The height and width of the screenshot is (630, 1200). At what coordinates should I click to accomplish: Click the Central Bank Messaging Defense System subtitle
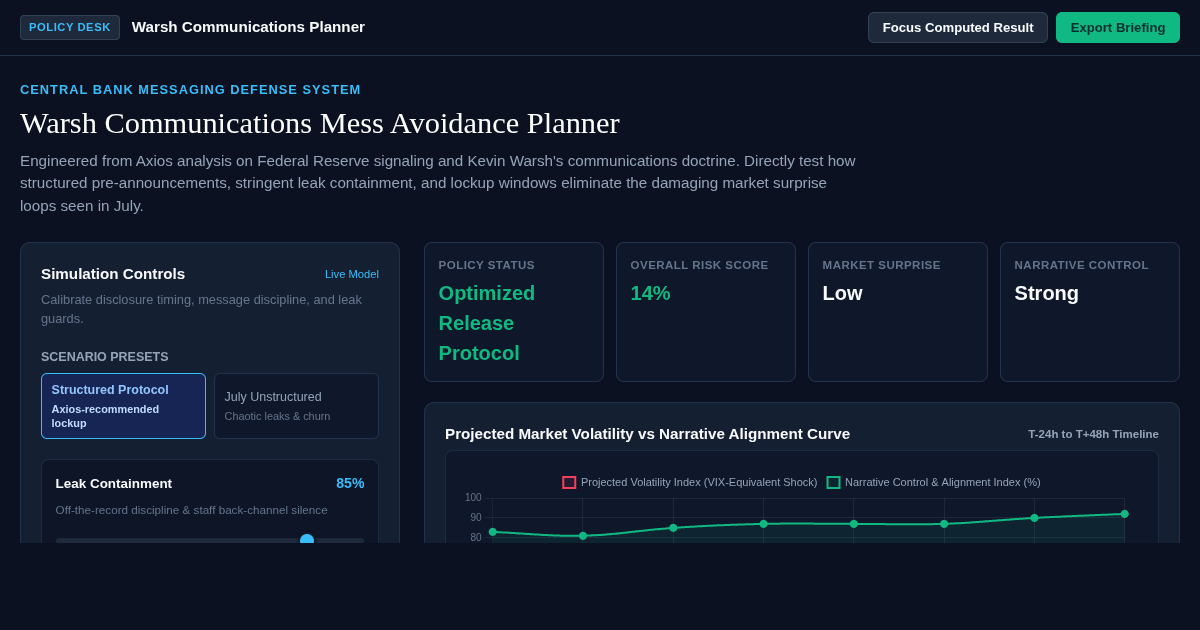(190, 89)
